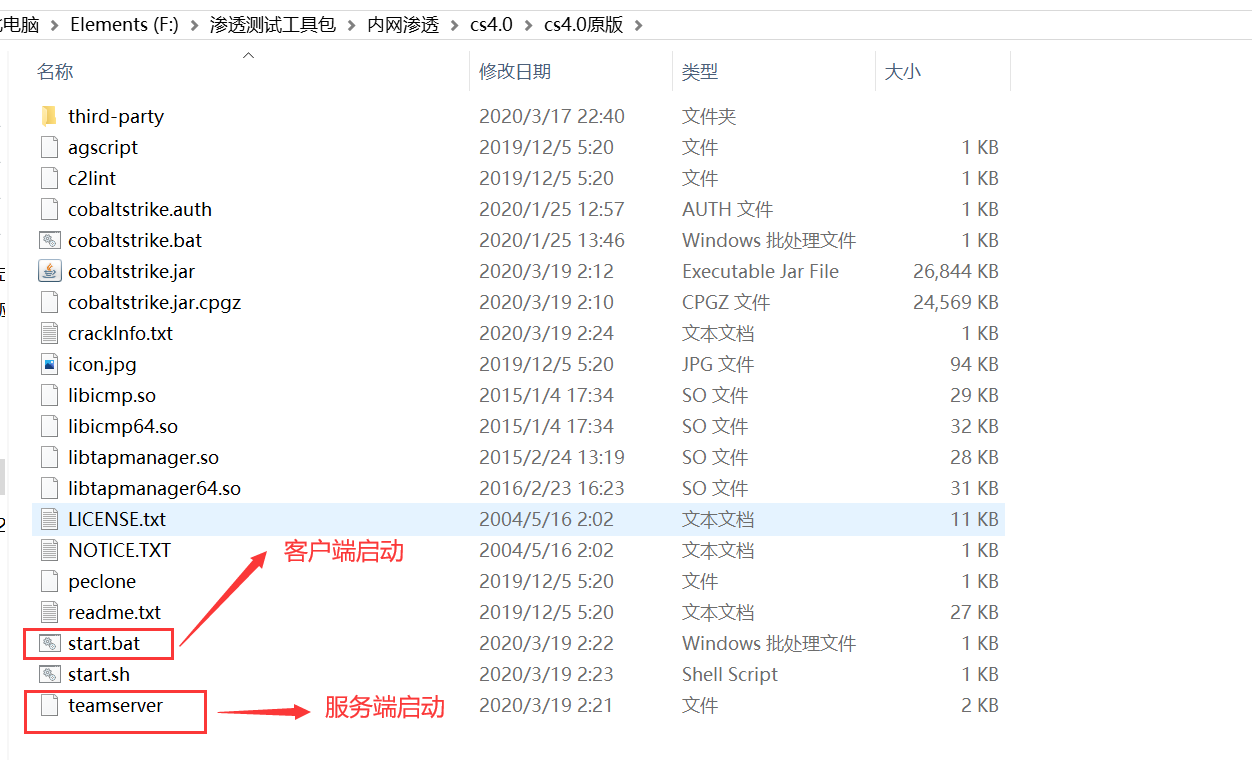Screen dimensions: 1252x760
Task: Sort by the 名称 column header
Action: click(55, 72)
